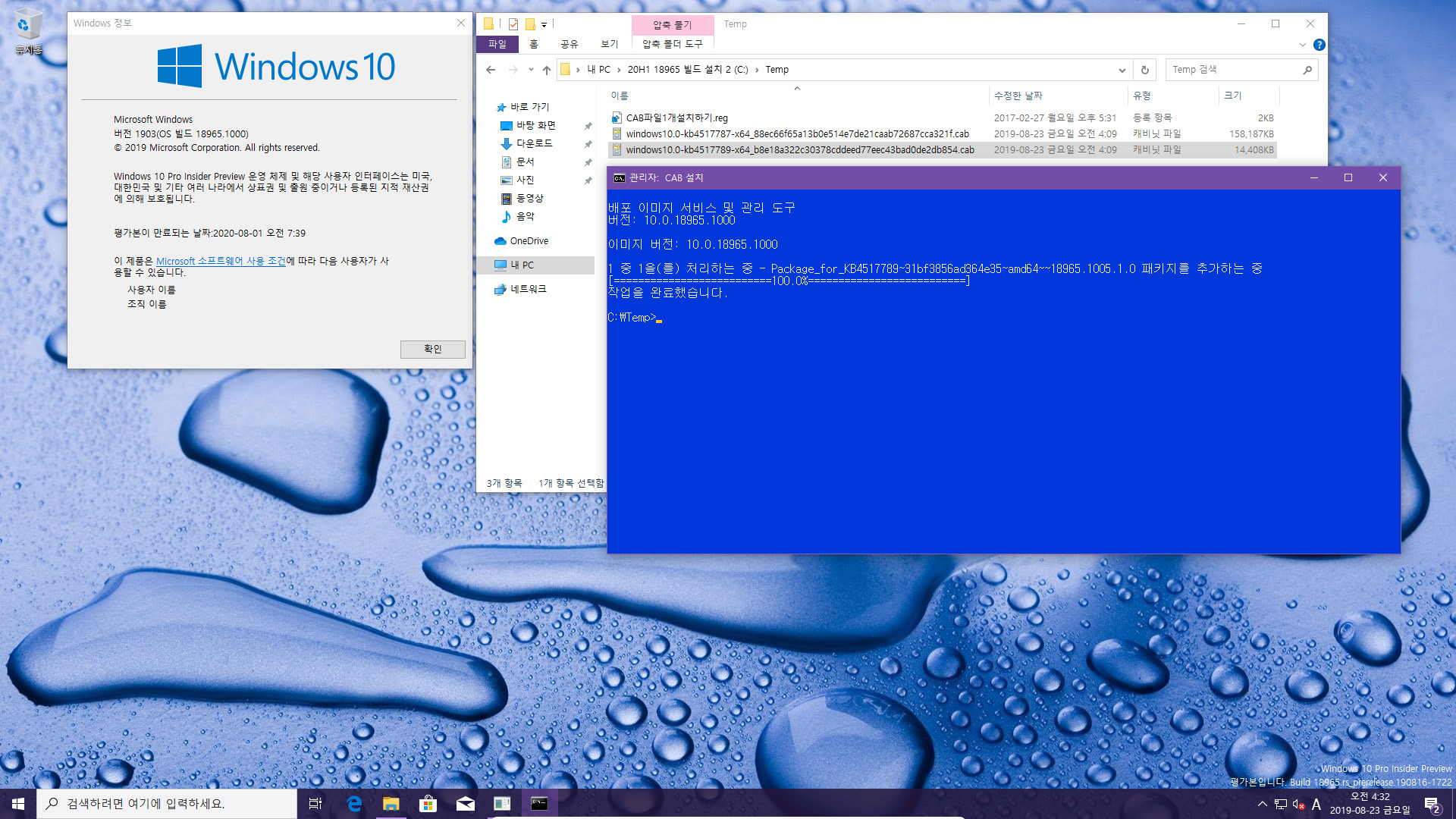This screenshot has width=1456, height=819.
Task: Open winver taskbar icon
Action: [502, 804]
